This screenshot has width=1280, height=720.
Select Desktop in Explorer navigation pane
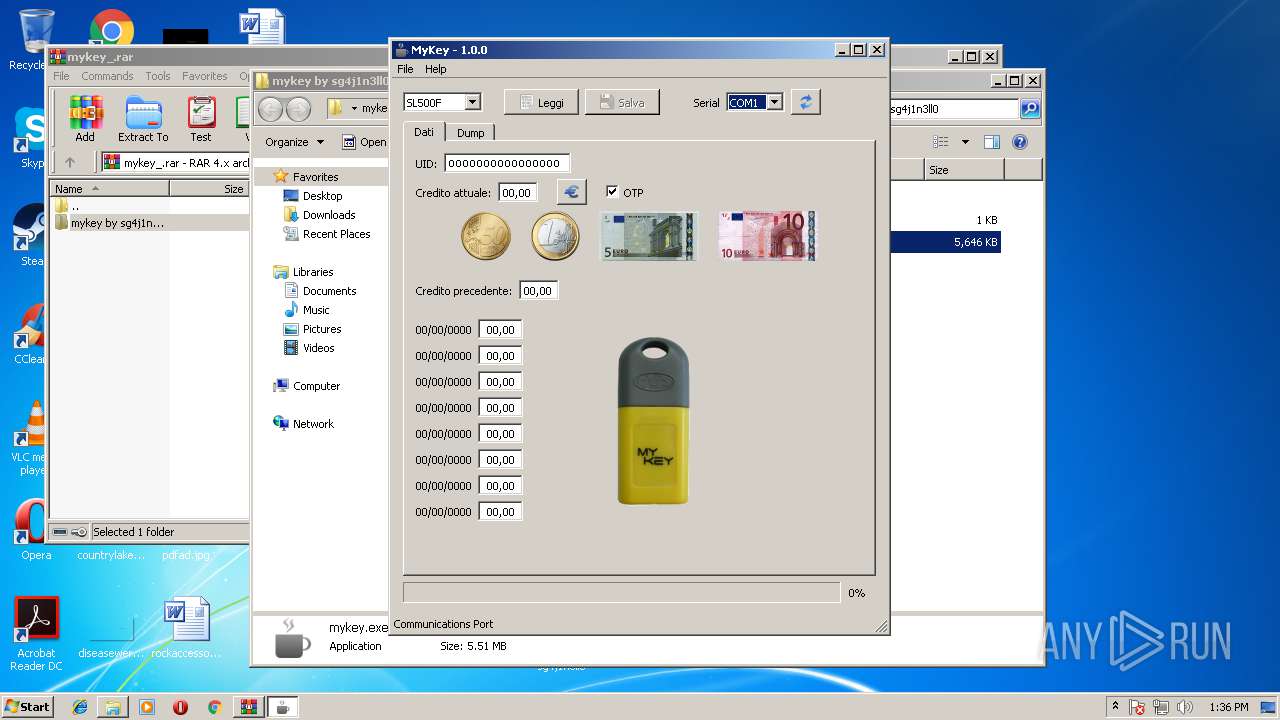[x=322, y=196]
